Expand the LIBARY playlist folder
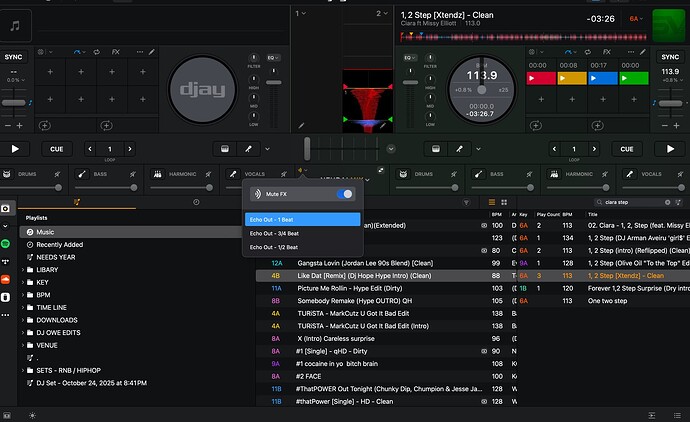 [24, 270]
